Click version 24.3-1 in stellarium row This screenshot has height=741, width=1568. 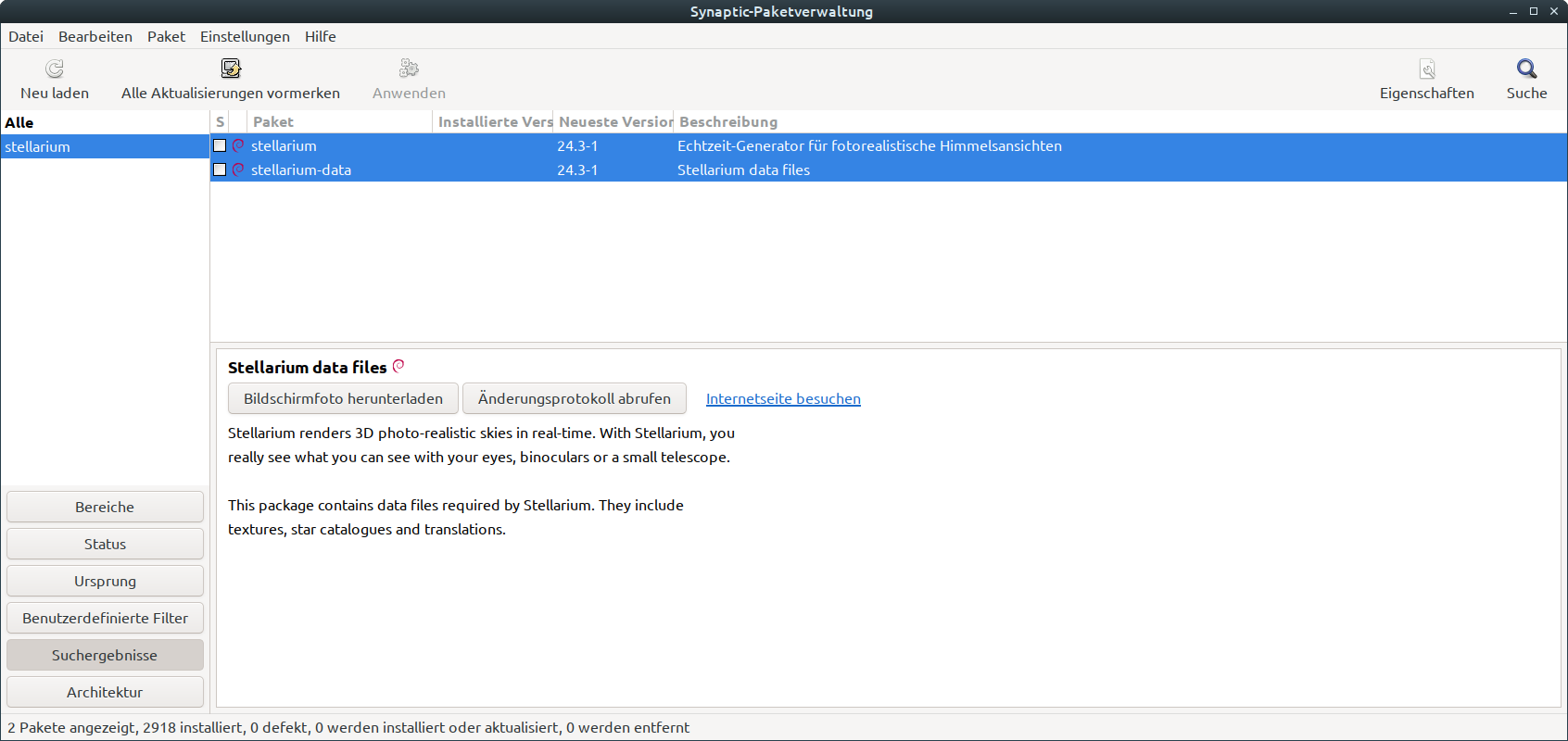pos(577,145)
